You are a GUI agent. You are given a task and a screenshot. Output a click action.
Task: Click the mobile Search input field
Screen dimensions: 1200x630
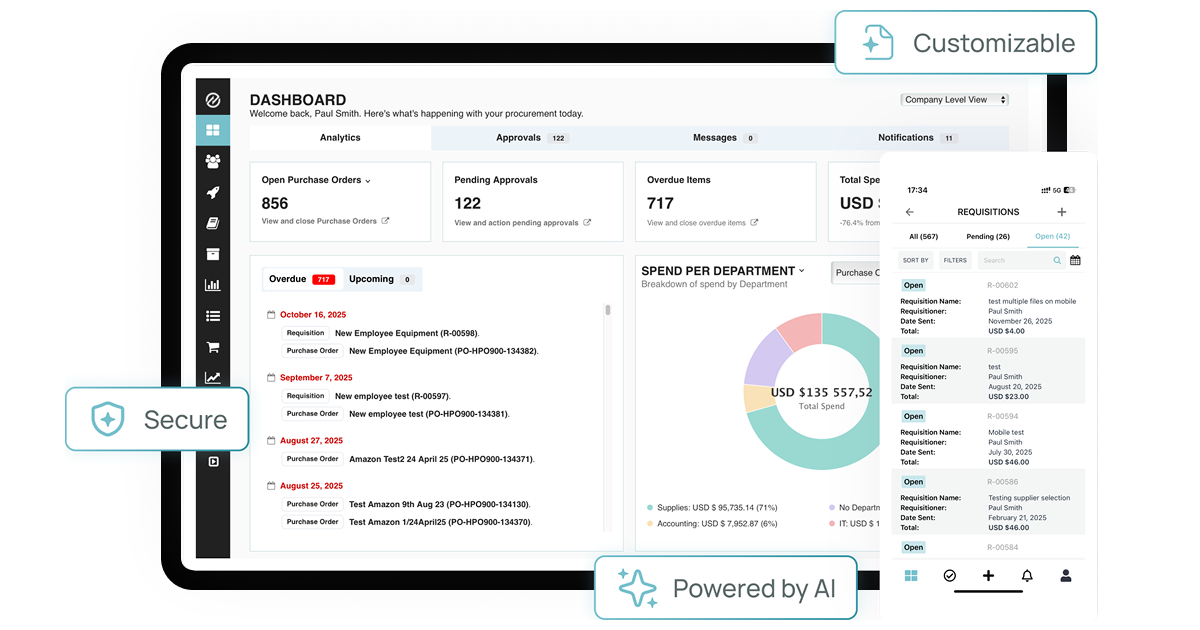1021,260
